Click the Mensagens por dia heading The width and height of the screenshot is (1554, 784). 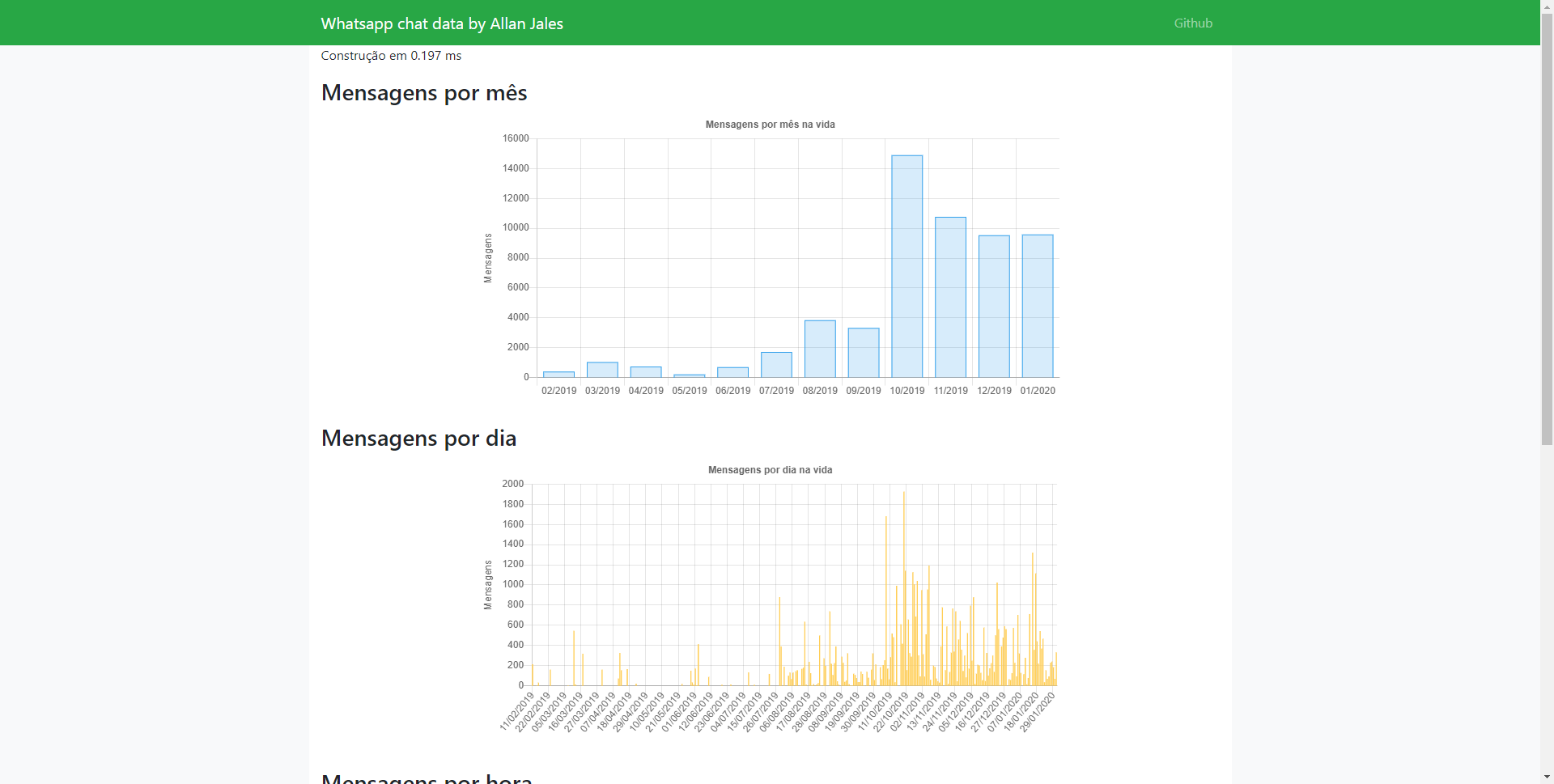tap(418, 438)
